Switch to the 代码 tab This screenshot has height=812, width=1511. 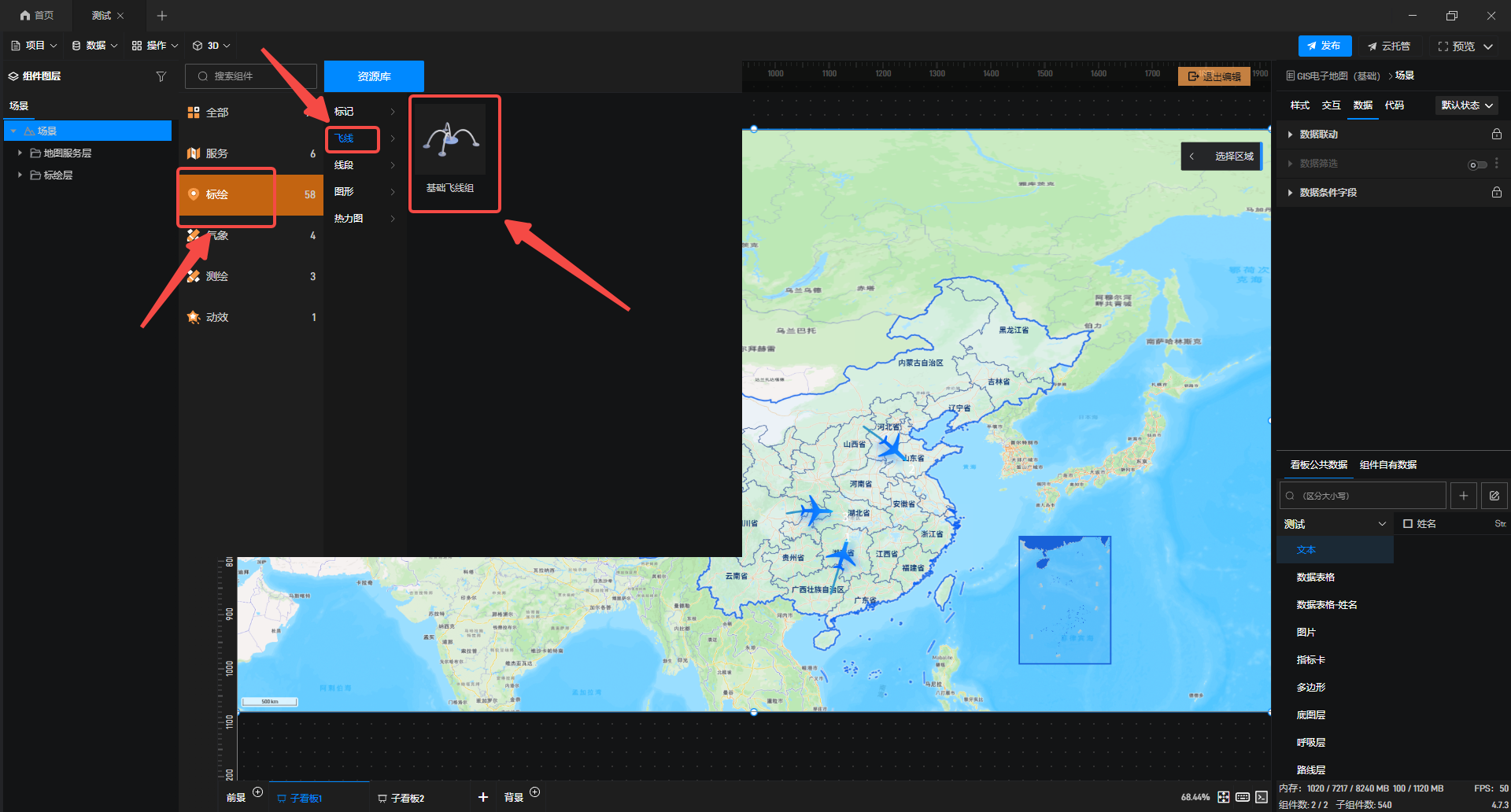(x=1394, y=105)
